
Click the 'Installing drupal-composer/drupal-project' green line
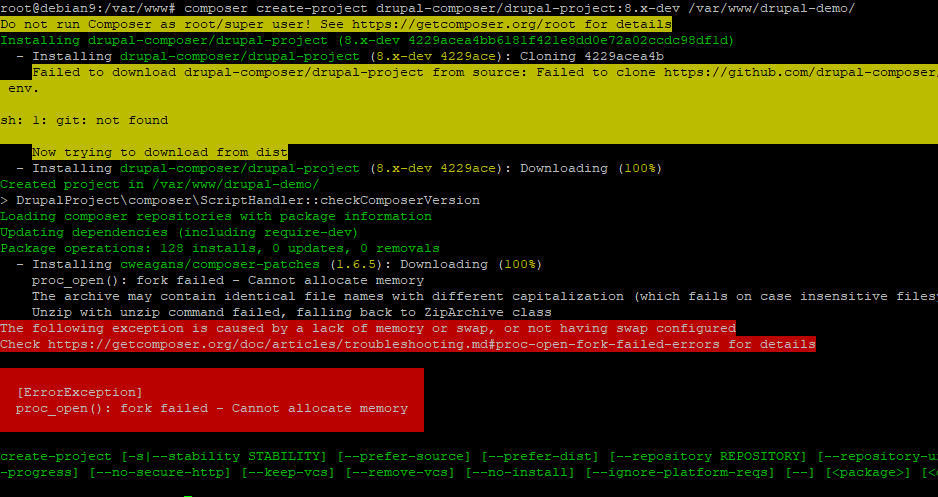click(x=367, y=41)
